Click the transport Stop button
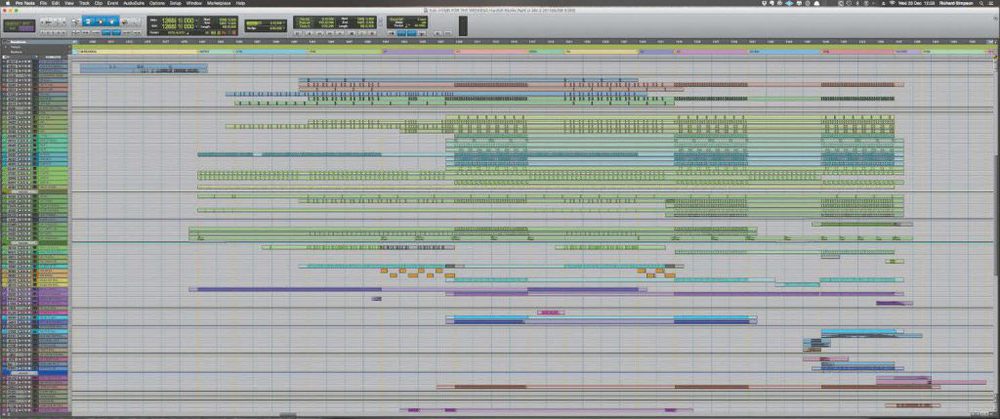This screenshot has width=1000, height=419. pos(351,33)
